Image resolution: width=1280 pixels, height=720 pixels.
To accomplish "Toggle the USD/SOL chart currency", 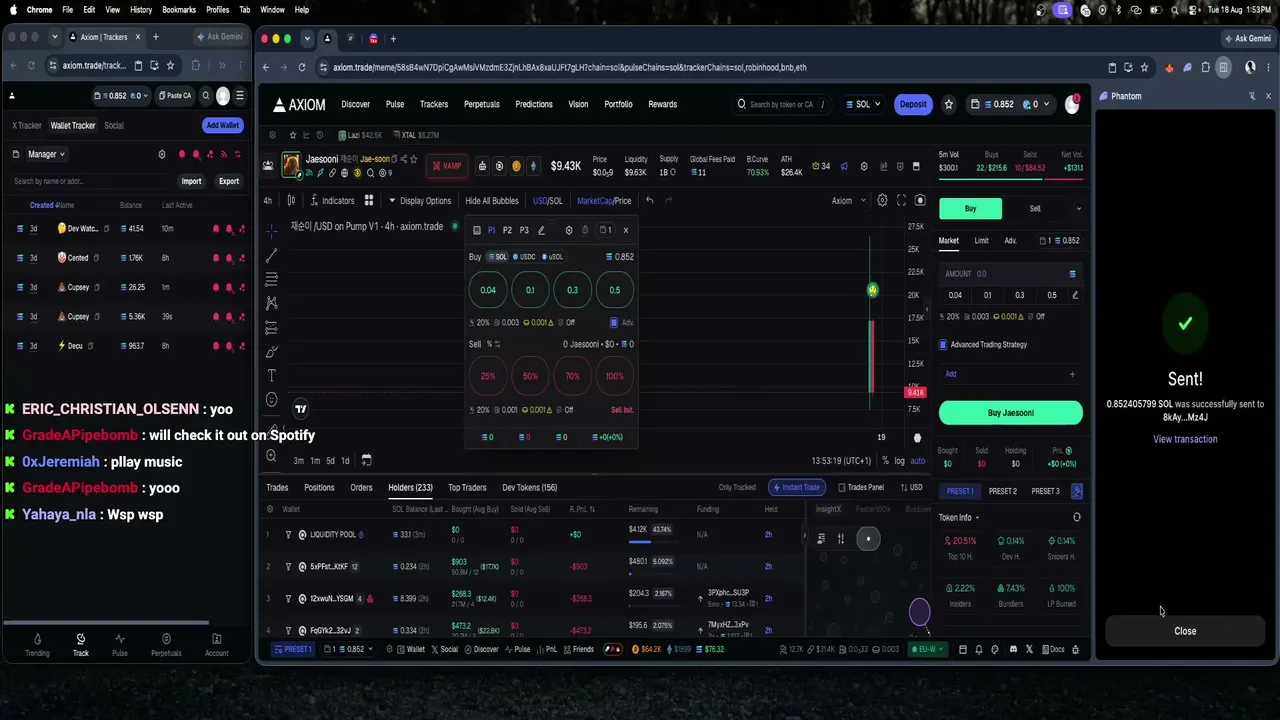I will click(547, 201).
